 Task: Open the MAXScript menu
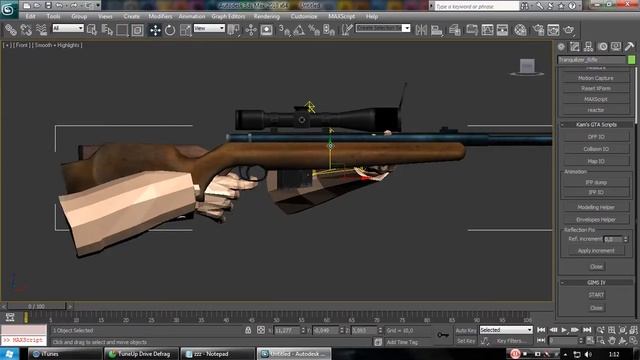(x=341, y=16)
